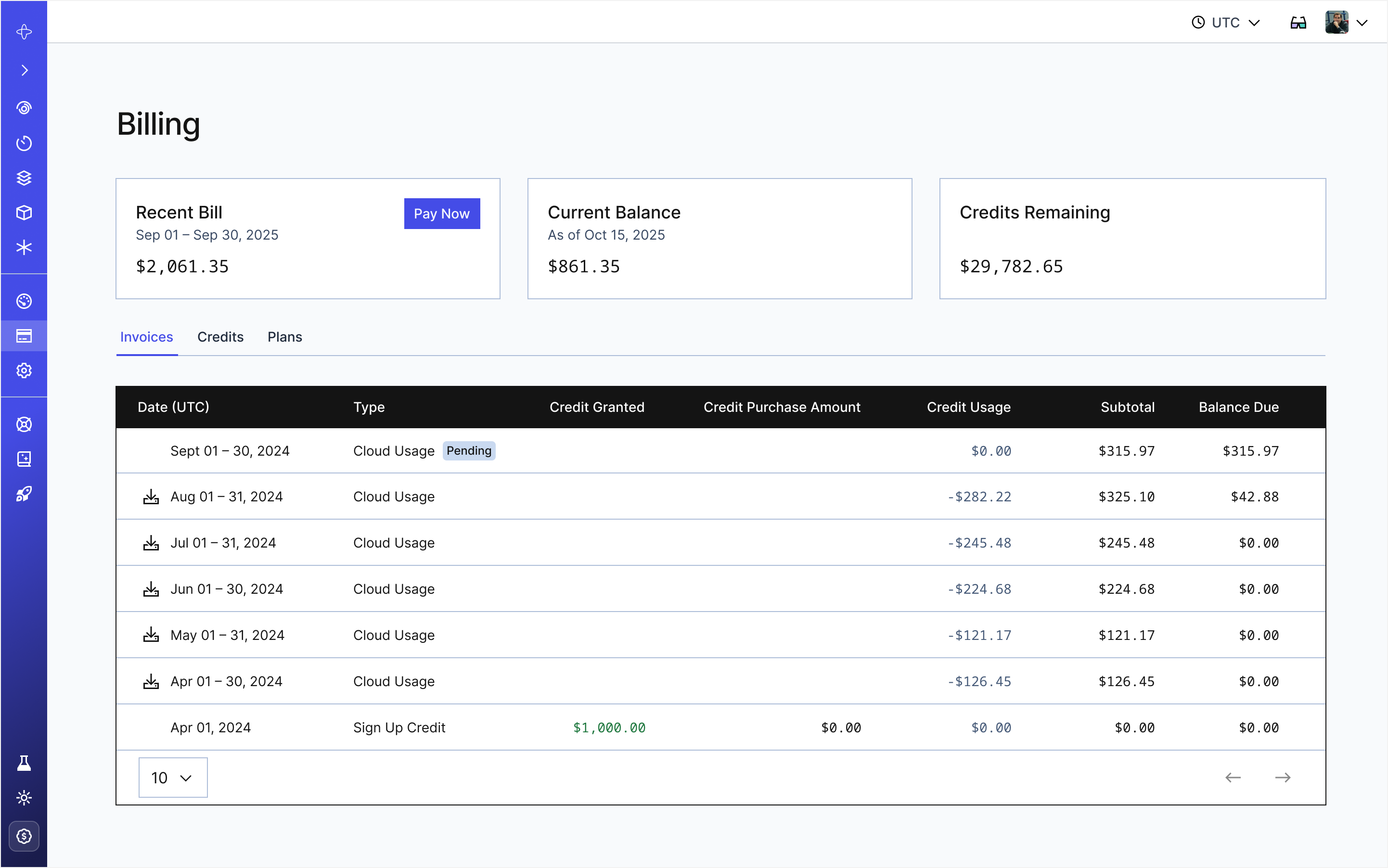Click the timer icon in the sidebar
This screenshot has width=1388, height=868.
click(x=24, y=143)
